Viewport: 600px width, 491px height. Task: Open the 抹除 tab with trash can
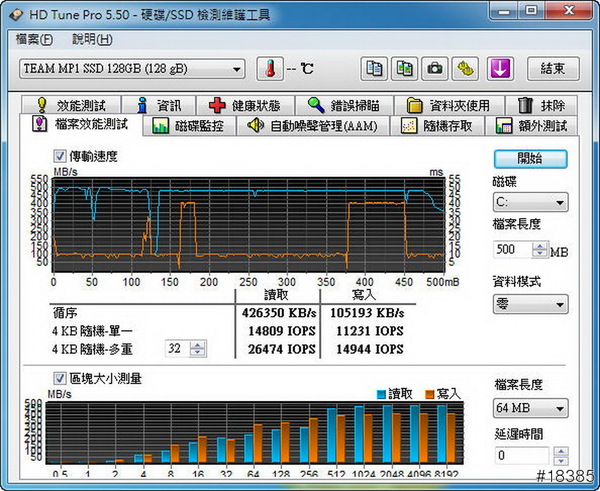(x=540, y=105)
